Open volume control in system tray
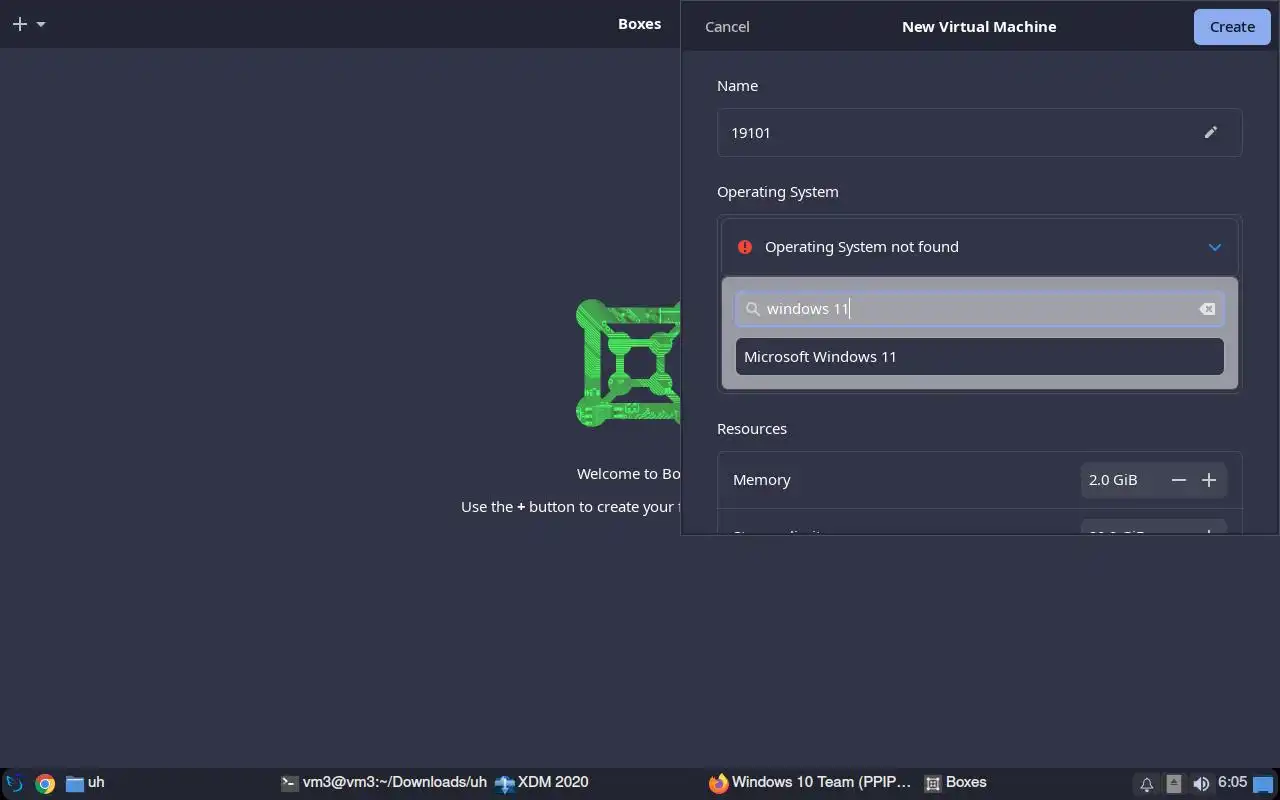Viewport: 1280px width, 800px height. point(1201,784)
